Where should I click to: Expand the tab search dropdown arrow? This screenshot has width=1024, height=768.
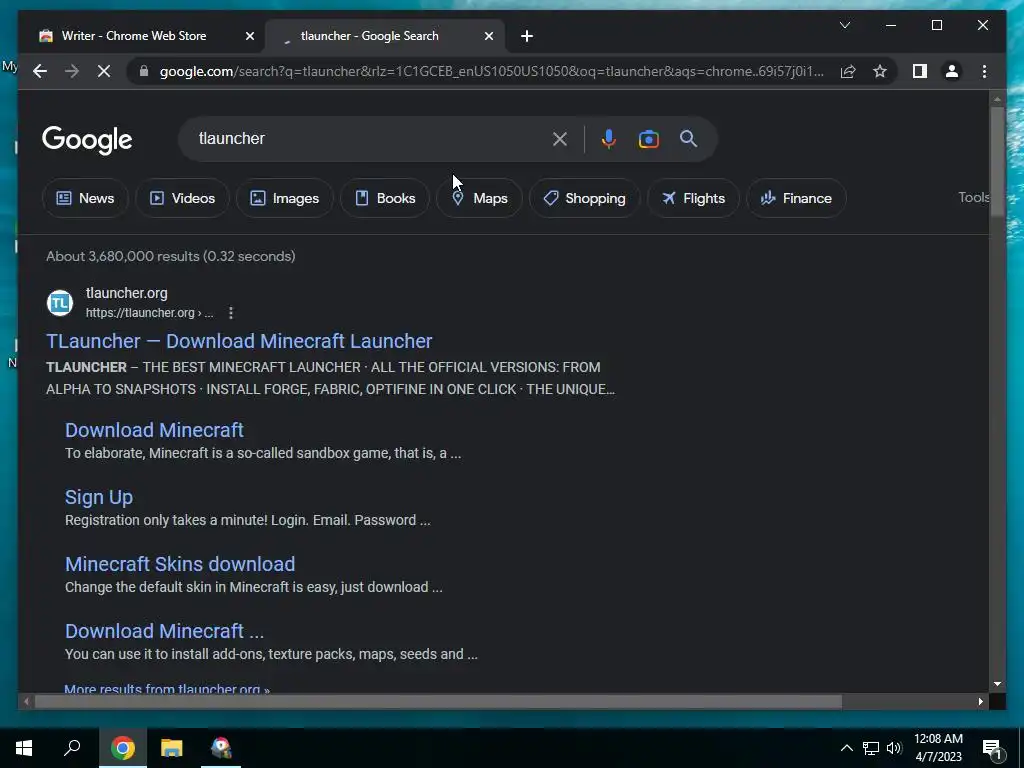(x=844, y=25)
